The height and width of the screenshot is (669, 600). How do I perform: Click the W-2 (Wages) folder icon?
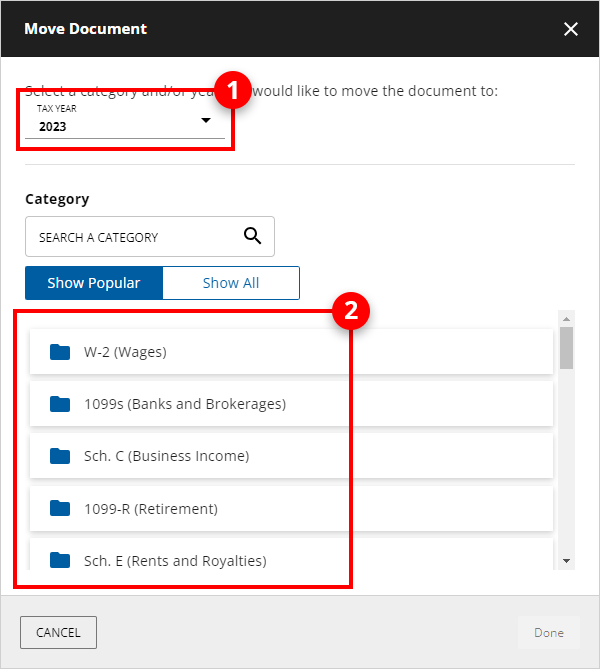[60, 352]
